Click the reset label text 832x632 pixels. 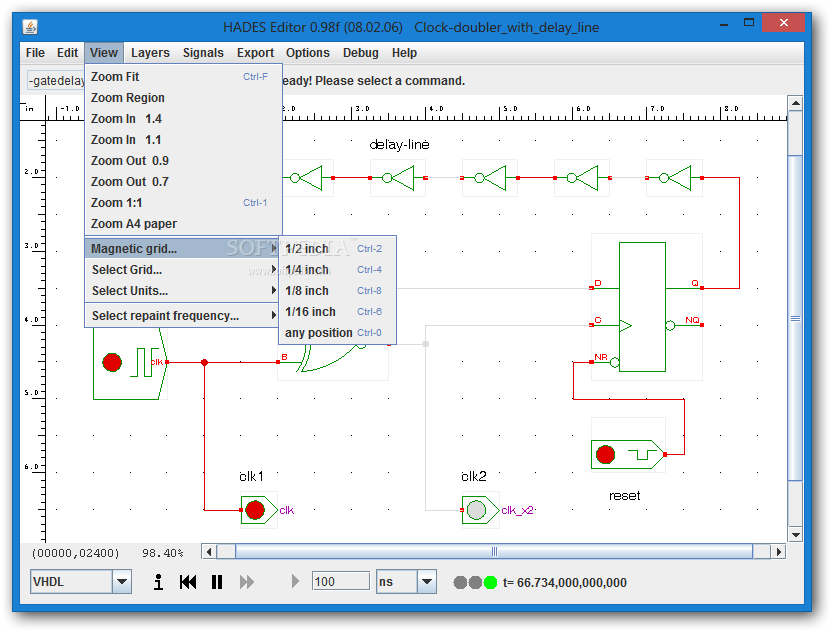click(x=625, y=496)
